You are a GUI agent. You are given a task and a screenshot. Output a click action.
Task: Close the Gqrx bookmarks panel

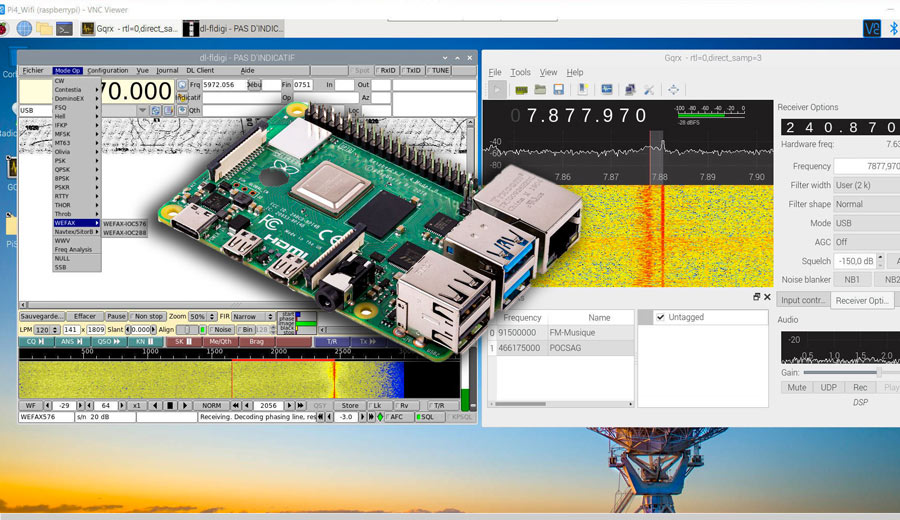click(x=767, y=297)
